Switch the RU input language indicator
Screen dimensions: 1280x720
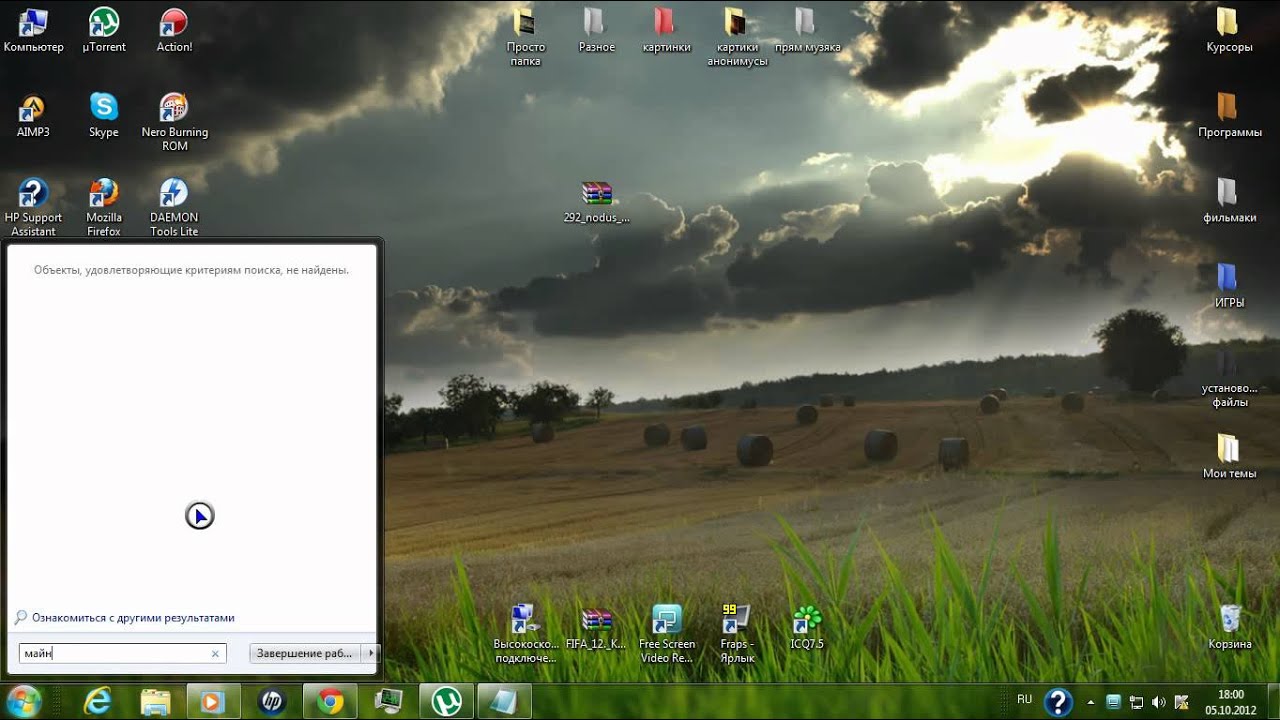point(1024,700)
